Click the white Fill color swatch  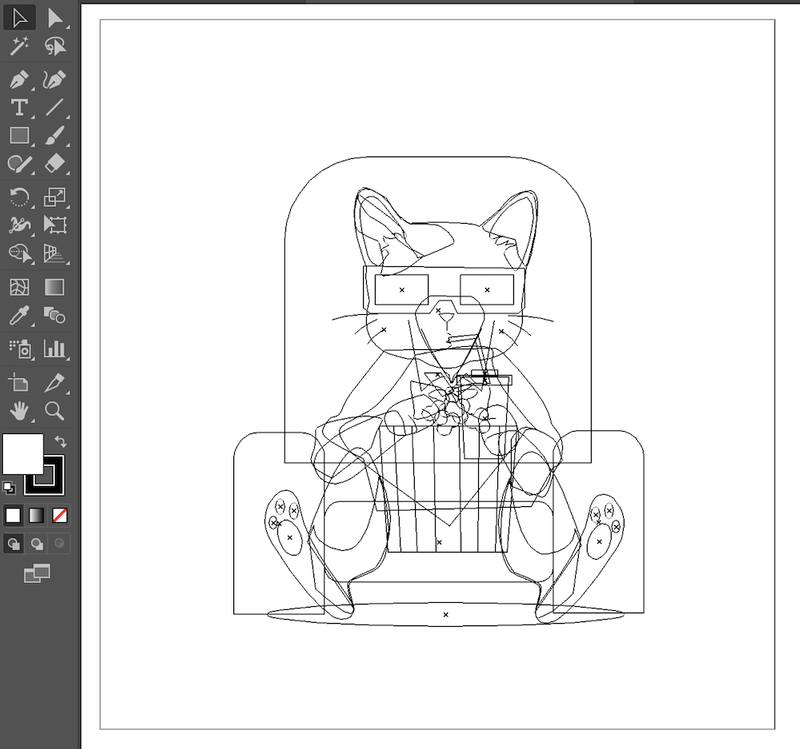click(x=22, y=453)
